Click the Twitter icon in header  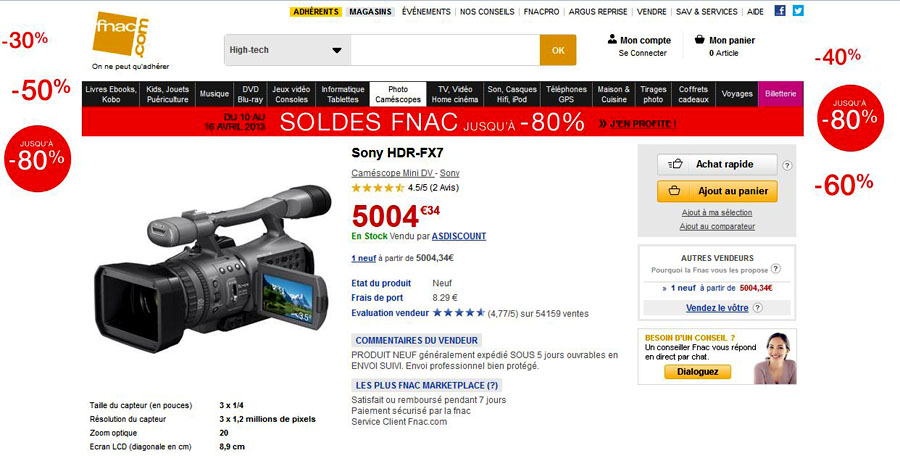click(x=798, y=10)
